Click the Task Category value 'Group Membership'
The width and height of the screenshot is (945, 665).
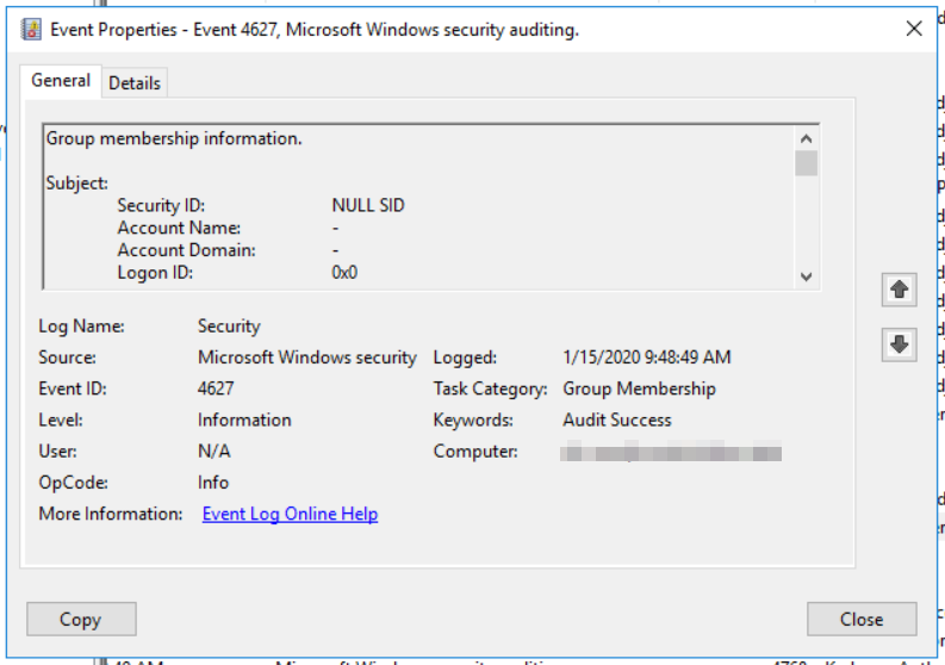click(x=639, y=389)
